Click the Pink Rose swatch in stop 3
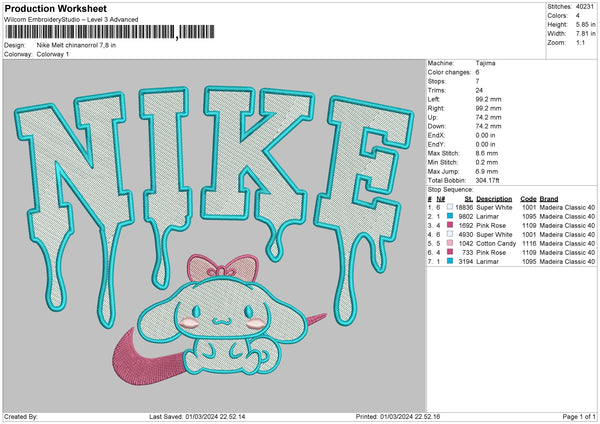This screenshot has height=424, width=600. [x=450, y=224]
